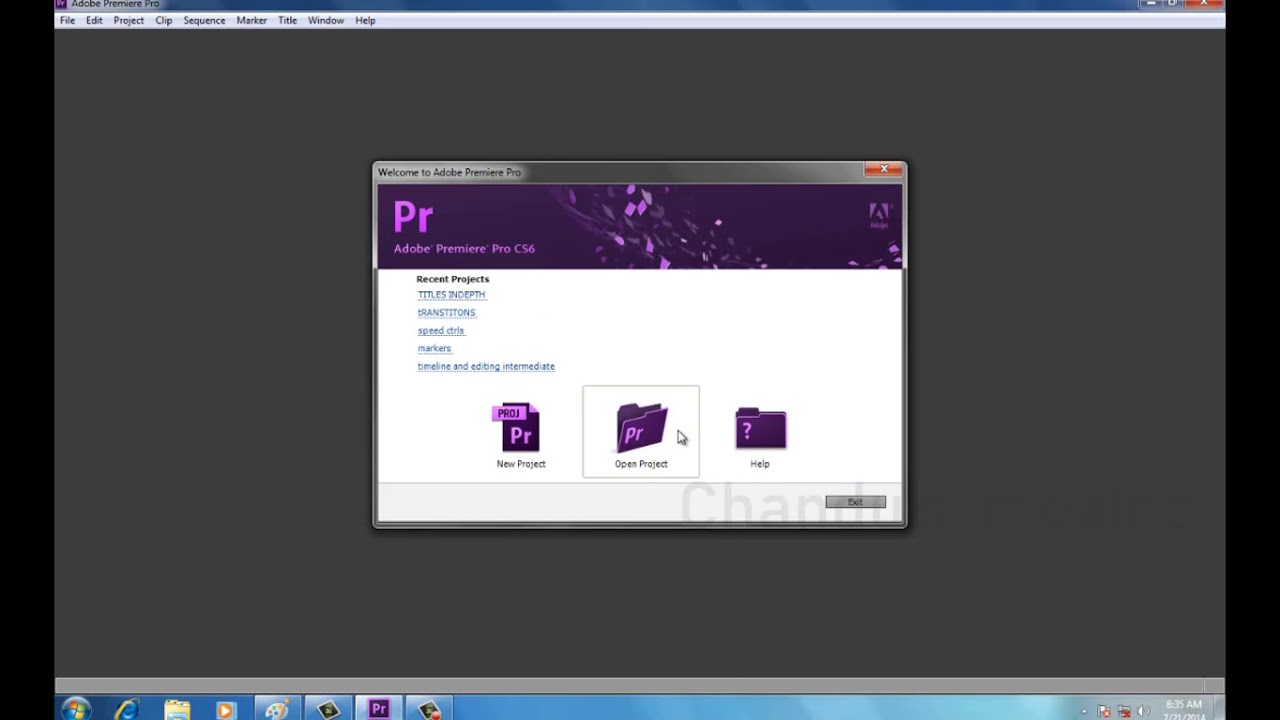Open the File menu

pos(67,20)
